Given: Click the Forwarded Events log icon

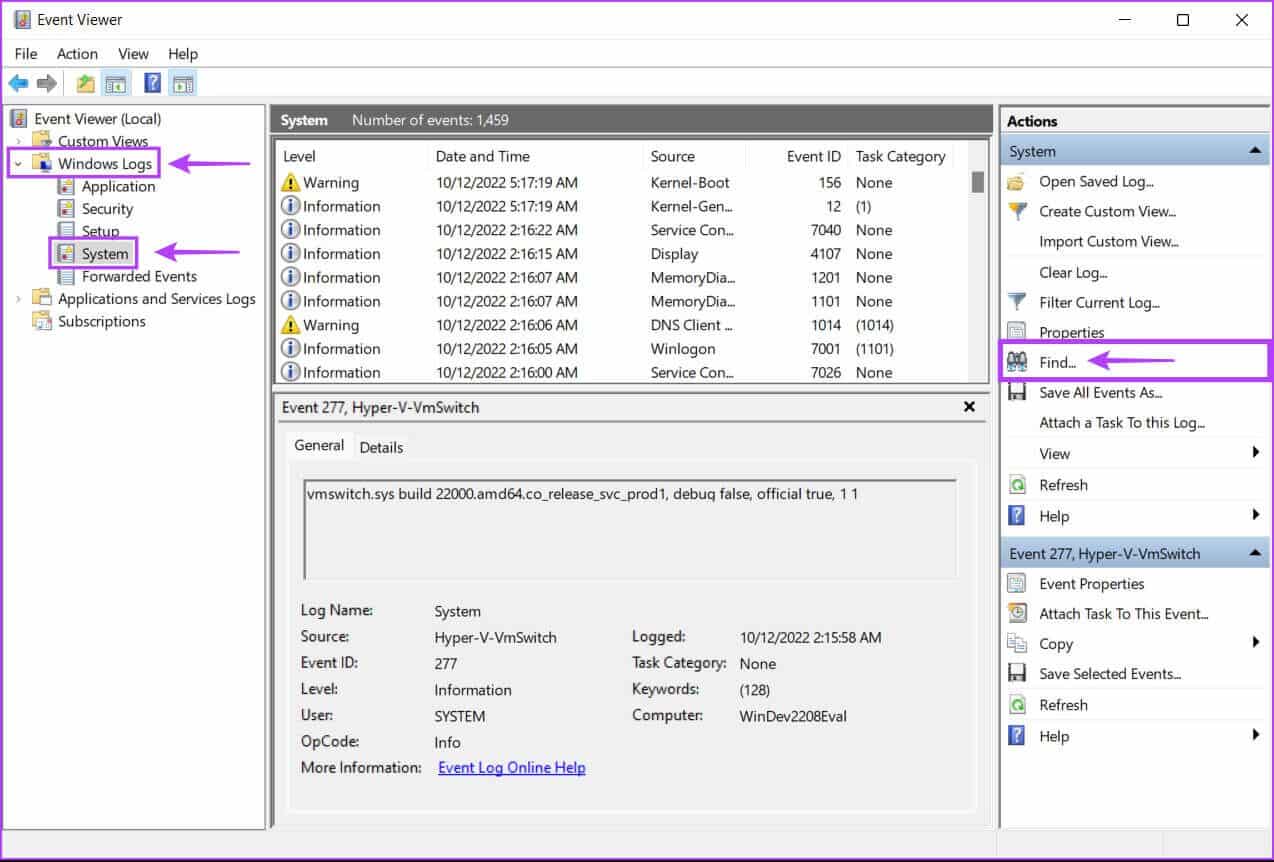Looking at the screenshot, I should coord(66,276).
